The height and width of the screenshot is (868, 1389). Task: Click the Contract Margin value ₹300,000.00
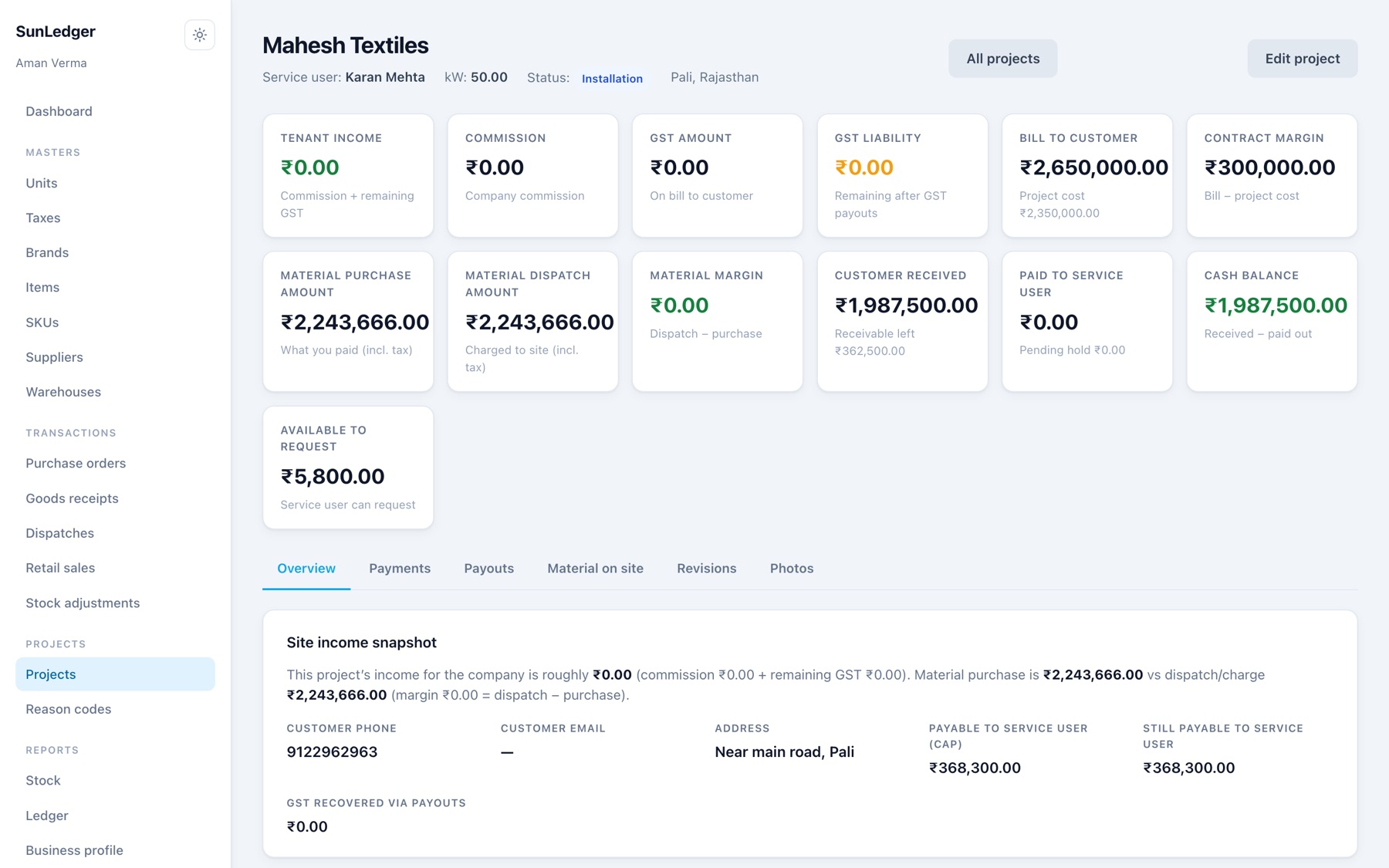click(x=1269, y=167)
